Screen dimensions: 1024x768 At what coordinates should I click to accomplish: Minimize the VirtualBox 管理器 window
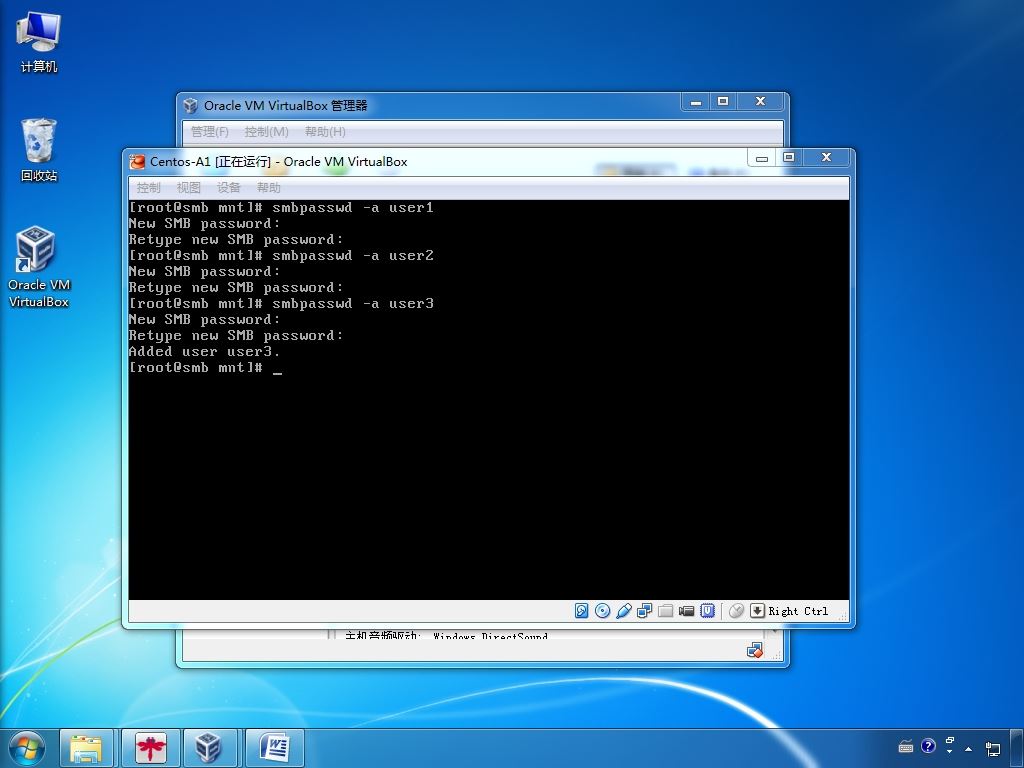click(x=696, y=102)
